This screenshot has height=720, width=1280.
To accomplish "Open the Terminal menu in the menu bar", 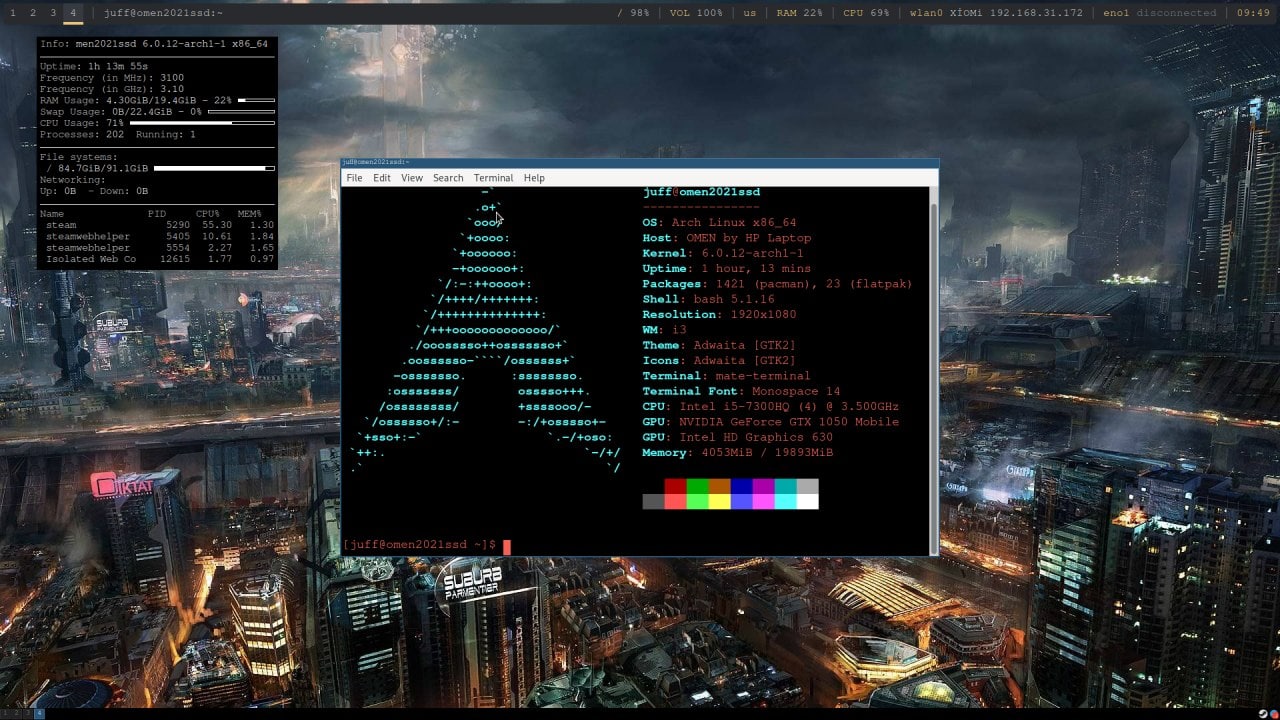I will [493, 178].
